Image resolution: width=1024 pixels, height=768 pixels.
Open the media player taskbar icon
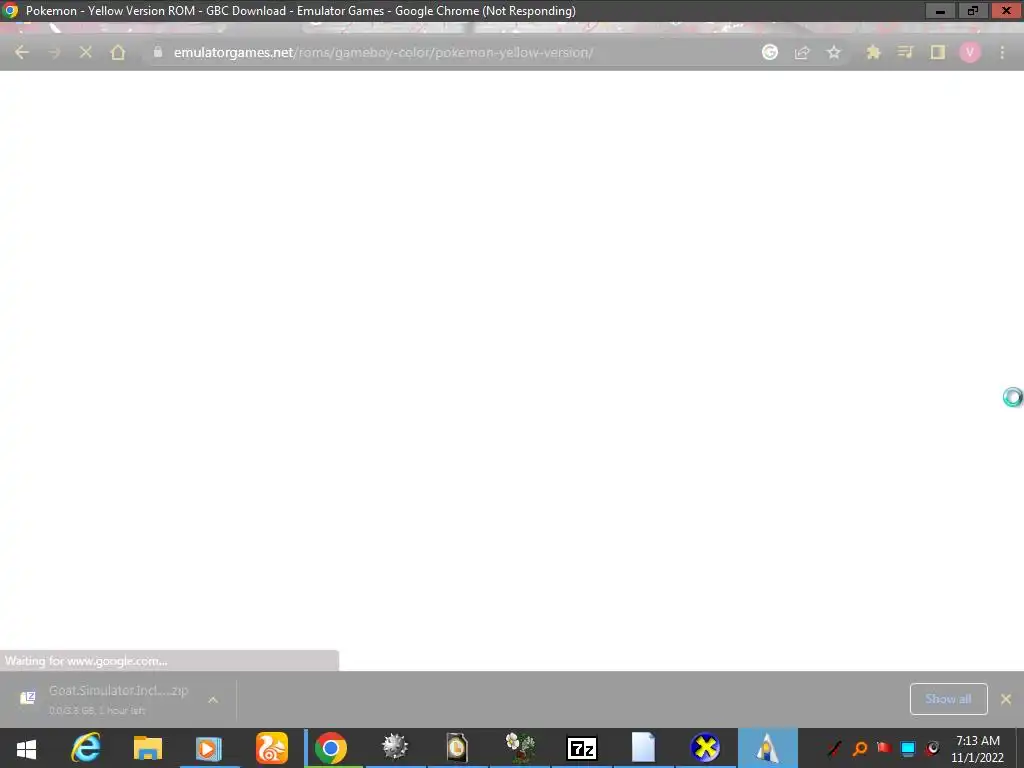coord(209,748)
